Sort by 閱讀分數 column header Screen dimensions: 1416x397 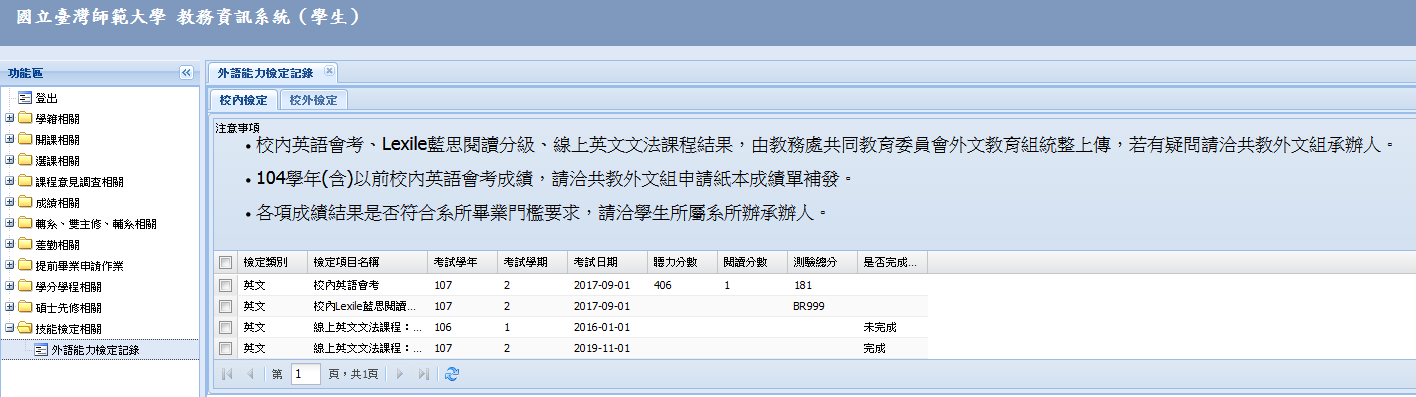752,262
